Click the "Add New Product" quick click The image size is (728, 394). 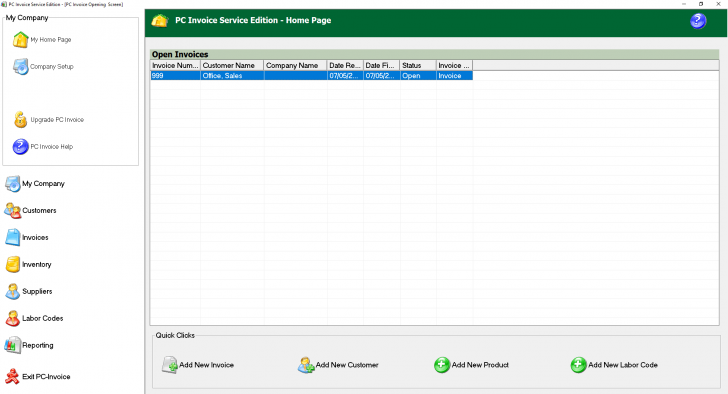tap(481, 365)
